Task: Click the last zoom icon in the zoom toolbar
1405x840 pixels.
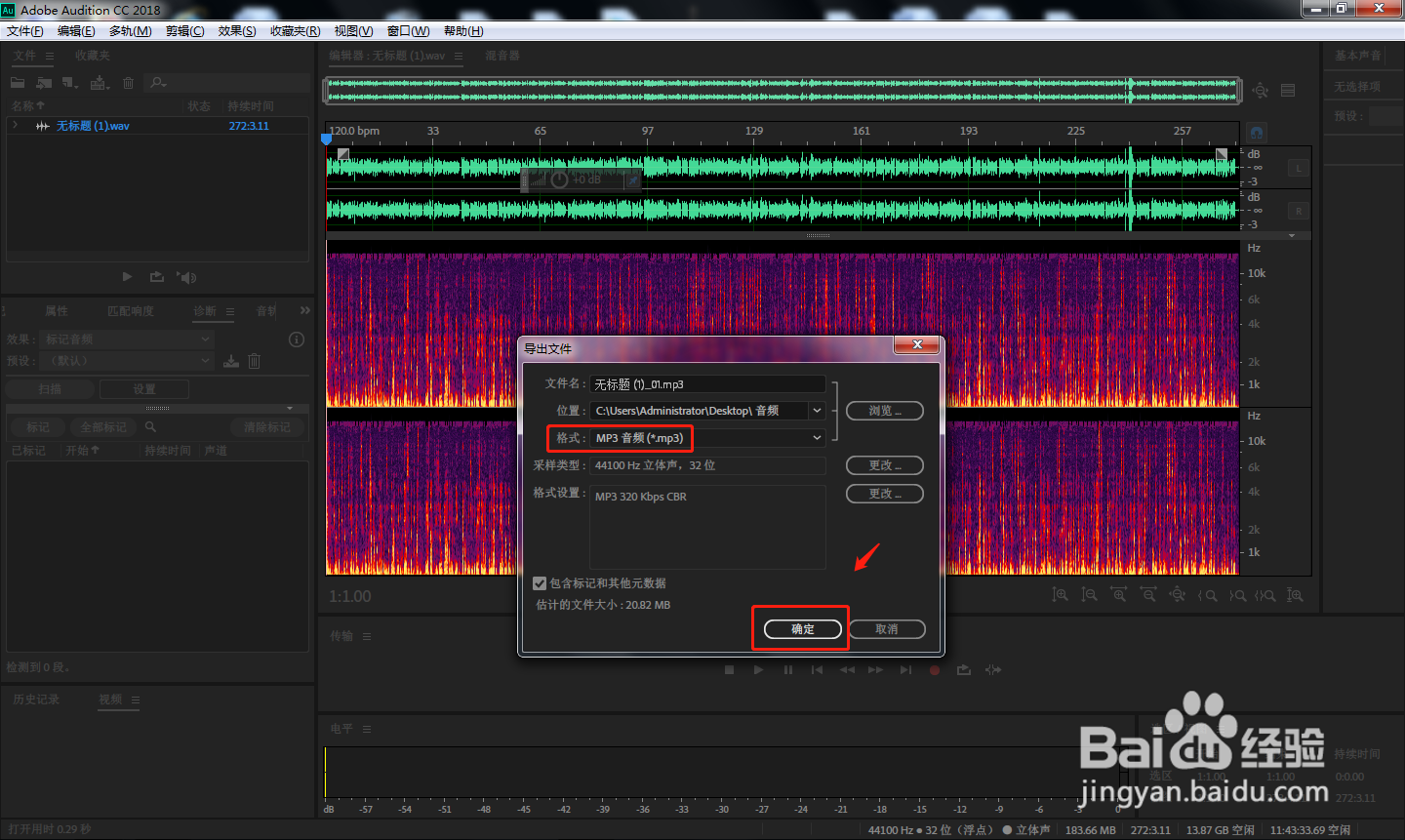Action: pos(1295,595)
